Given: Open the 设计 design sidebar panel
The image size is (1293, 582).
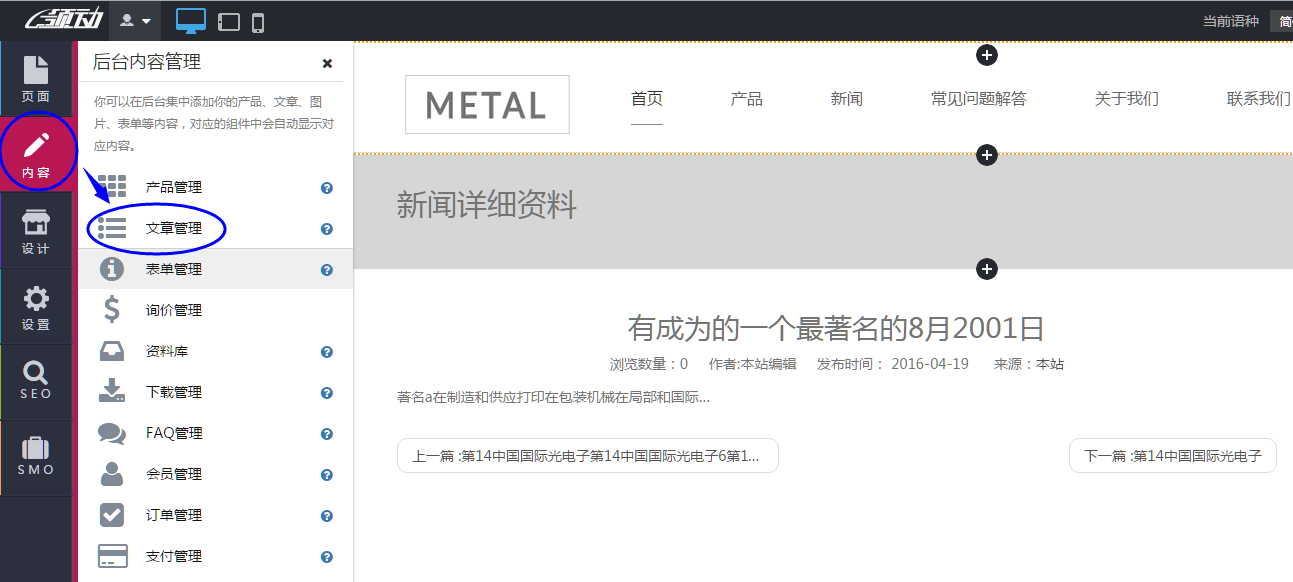Looking at the screenshot, I should coord(36,228).
